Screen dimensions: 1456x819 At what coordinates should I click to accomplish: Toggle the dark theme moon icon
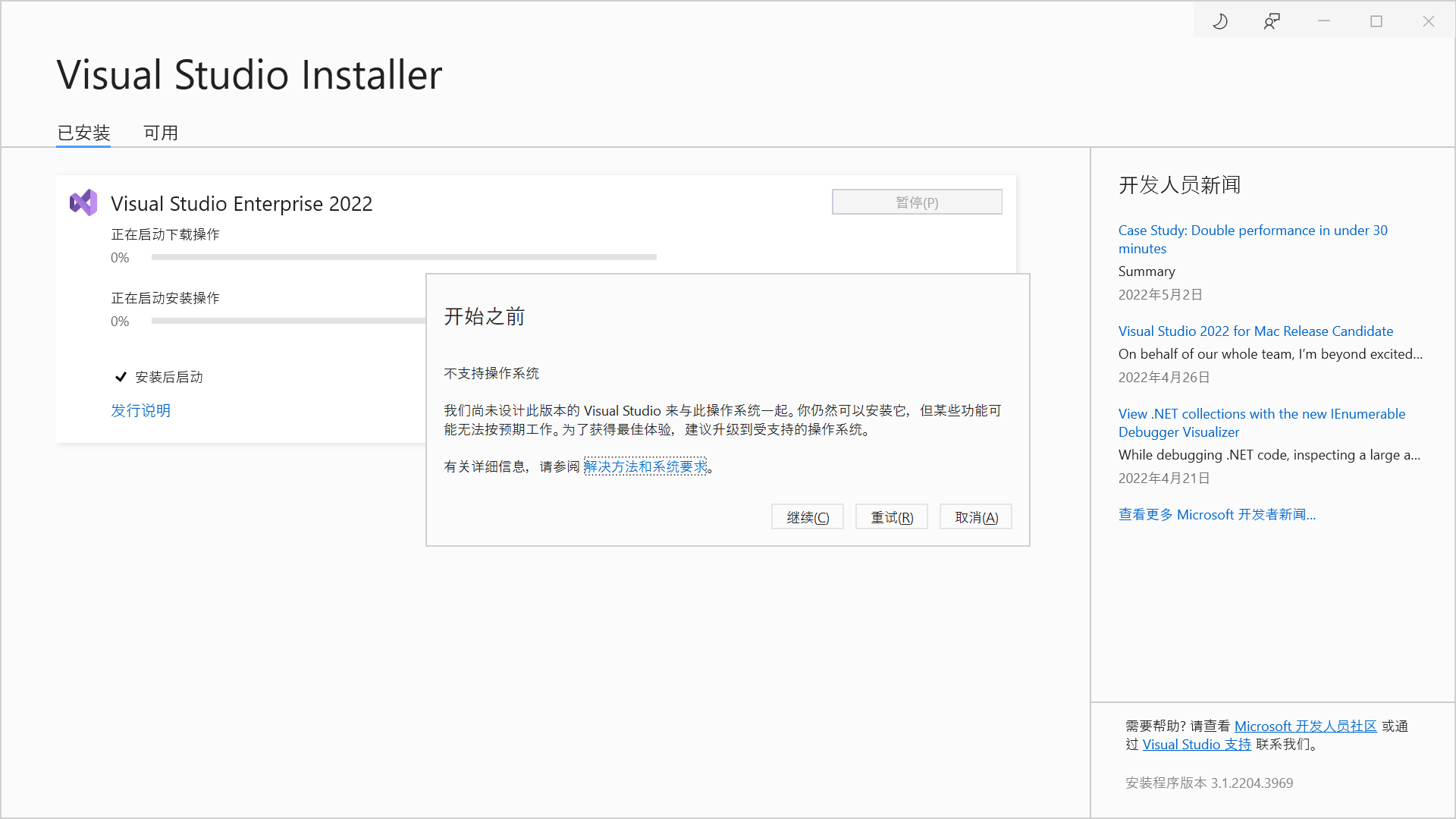click(1219, 21)
